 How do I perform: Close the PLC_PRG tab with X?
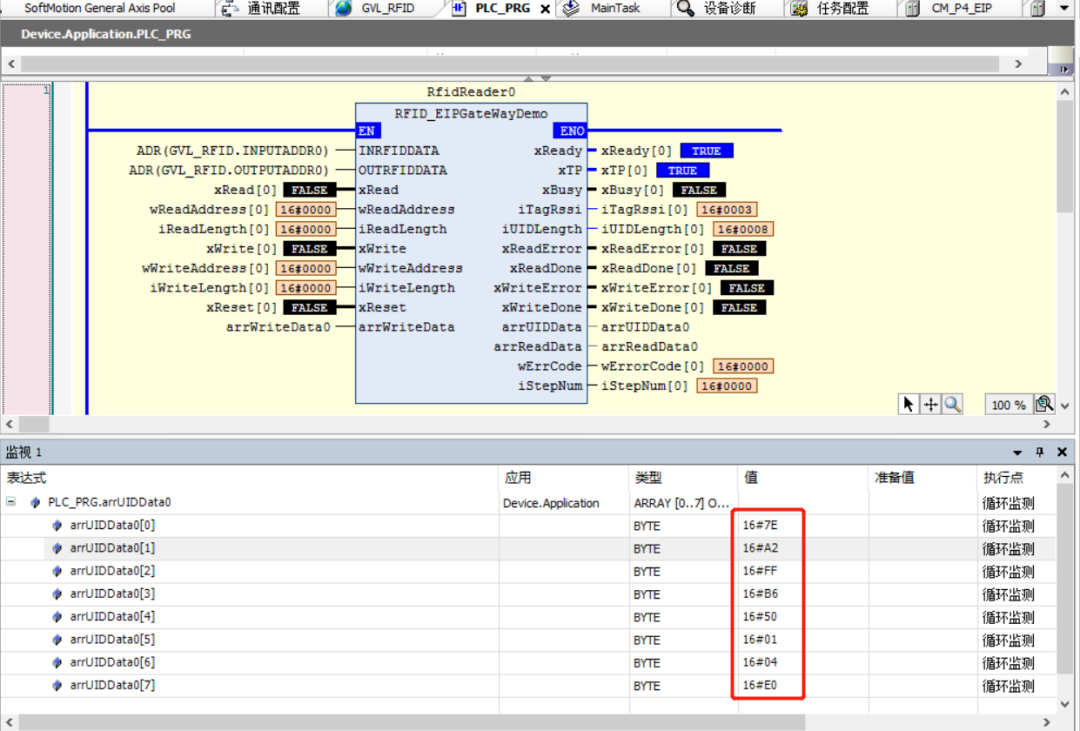click(x=545, y=9)
